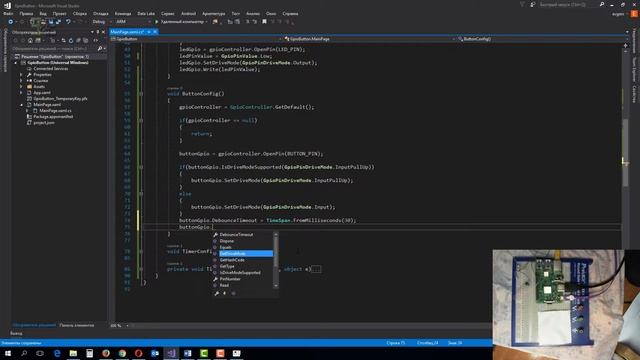Select Package.appxmanifest in Solution Explorer

(53, 117)
